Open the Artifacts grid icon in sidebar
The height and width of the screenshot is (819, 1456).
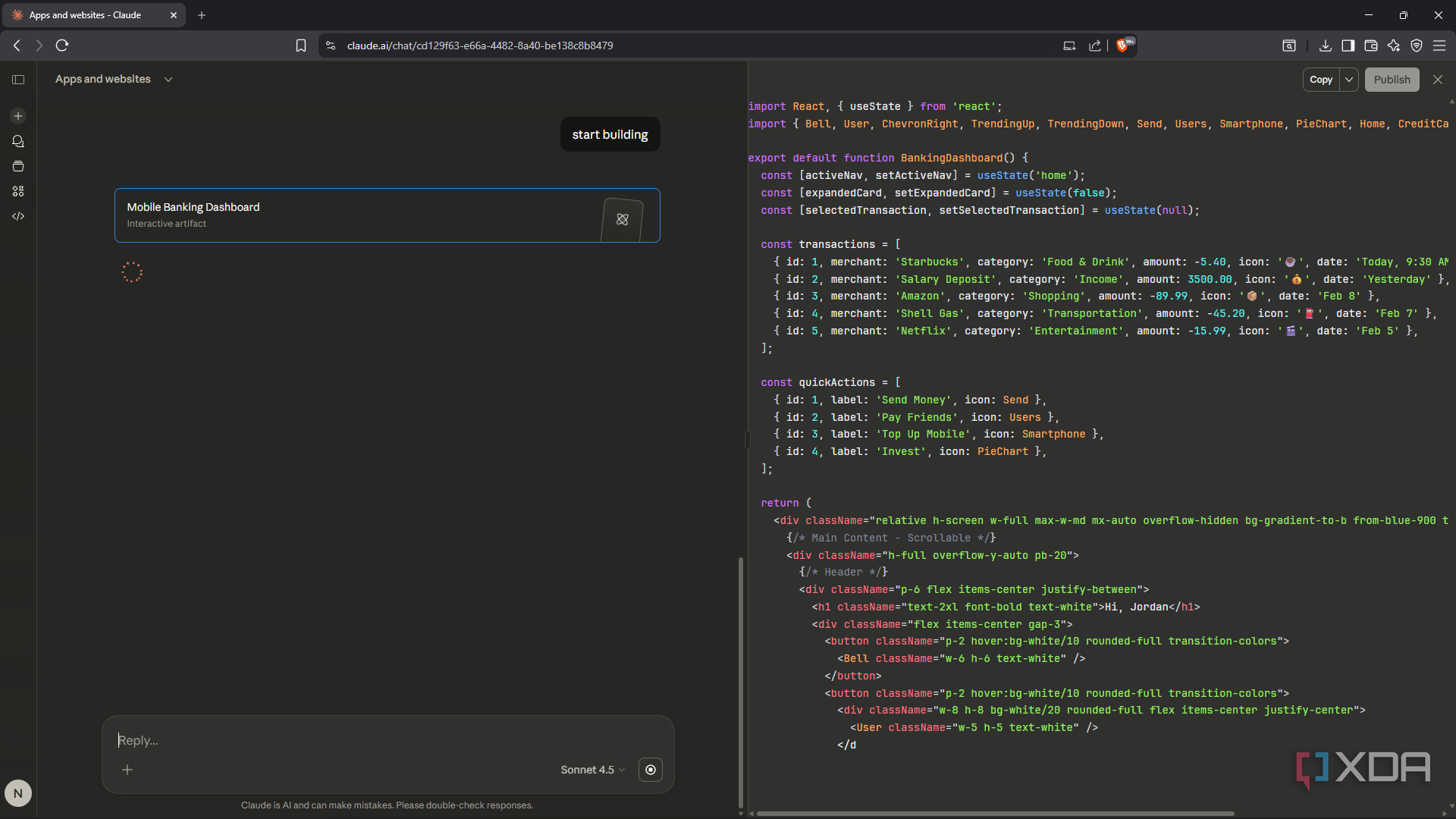pyautogui.click(x=18, y=191)
